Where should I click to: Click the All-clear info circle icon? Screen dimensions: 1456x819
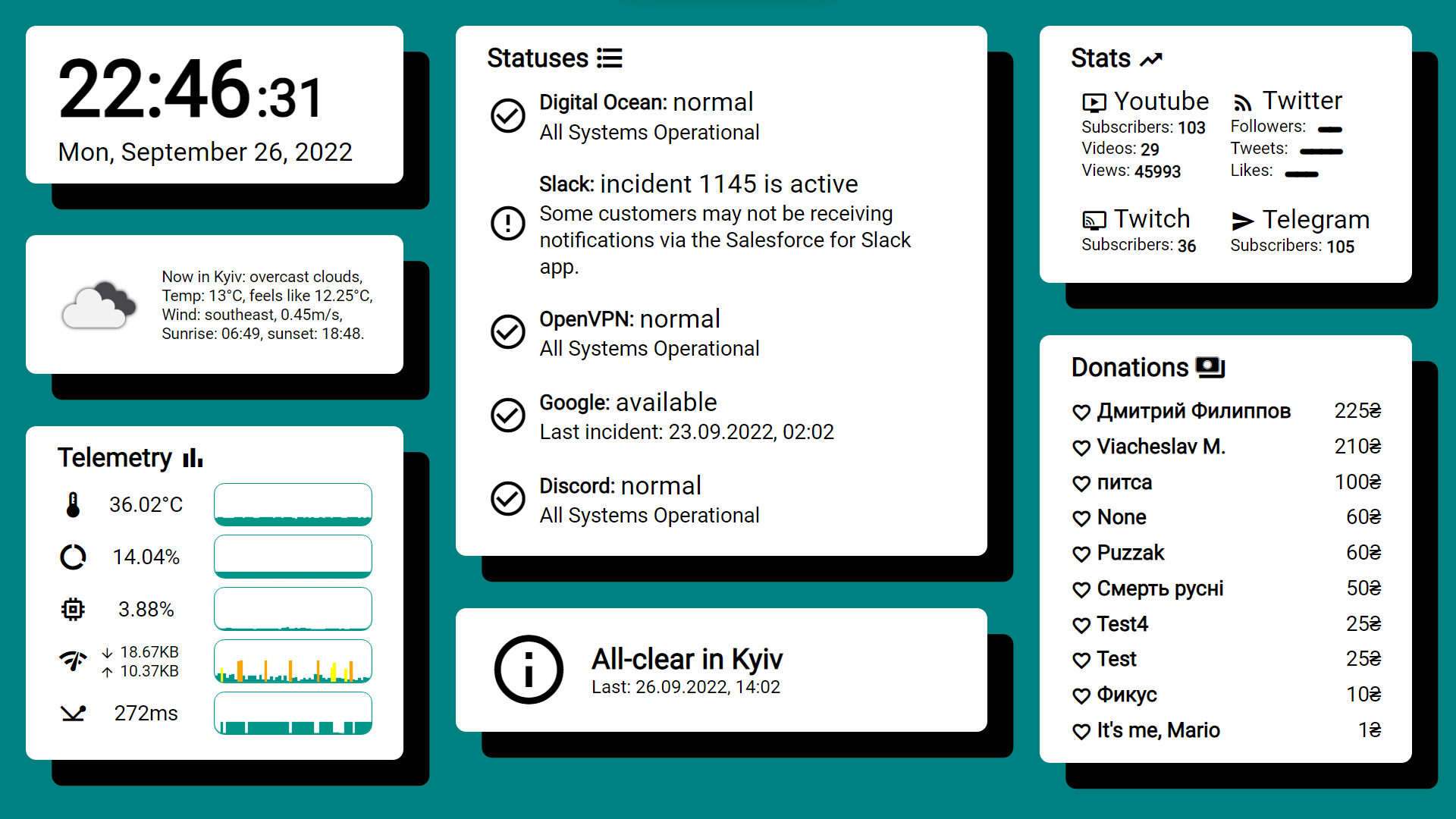click(x=529, y=670)
